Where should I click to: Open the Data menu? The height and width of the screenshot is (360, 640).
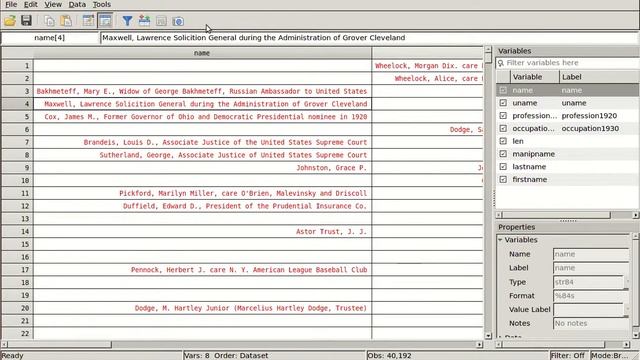(77, 4)
